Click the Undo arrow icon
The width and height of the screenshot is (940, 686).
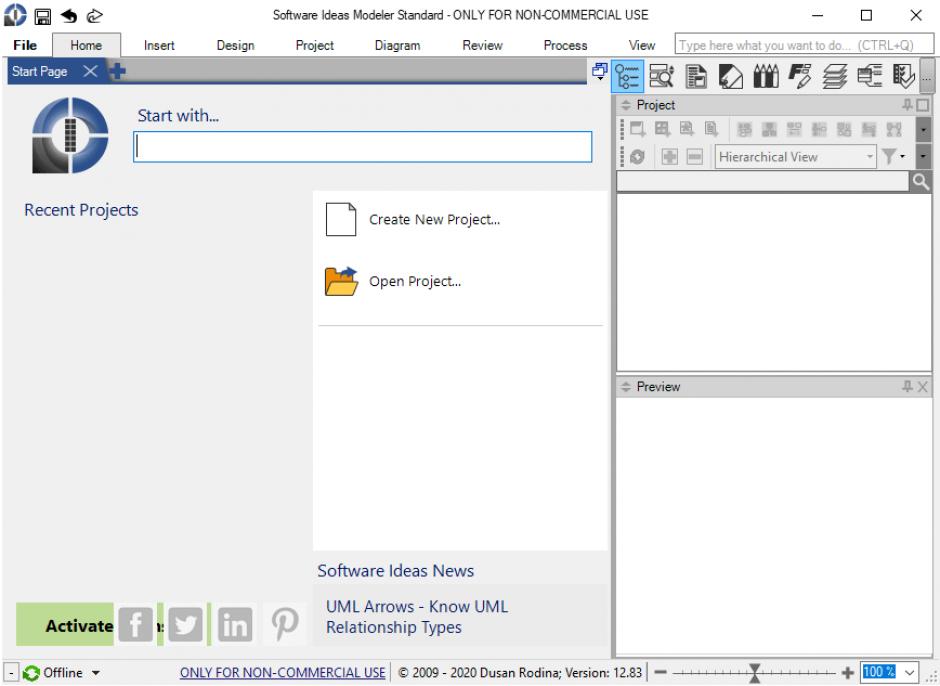click(x=69, y=16)
